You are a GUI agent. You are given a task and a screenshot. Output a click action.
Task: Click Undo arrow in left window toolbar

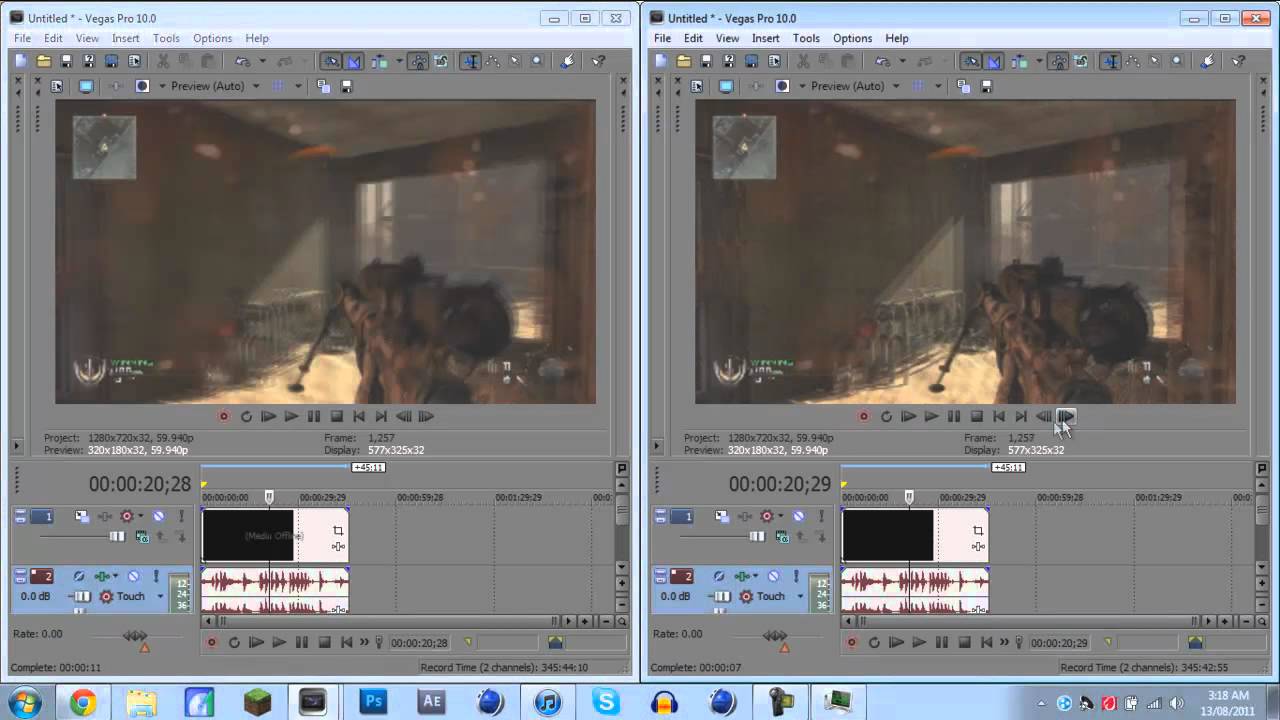click(241, 61)
